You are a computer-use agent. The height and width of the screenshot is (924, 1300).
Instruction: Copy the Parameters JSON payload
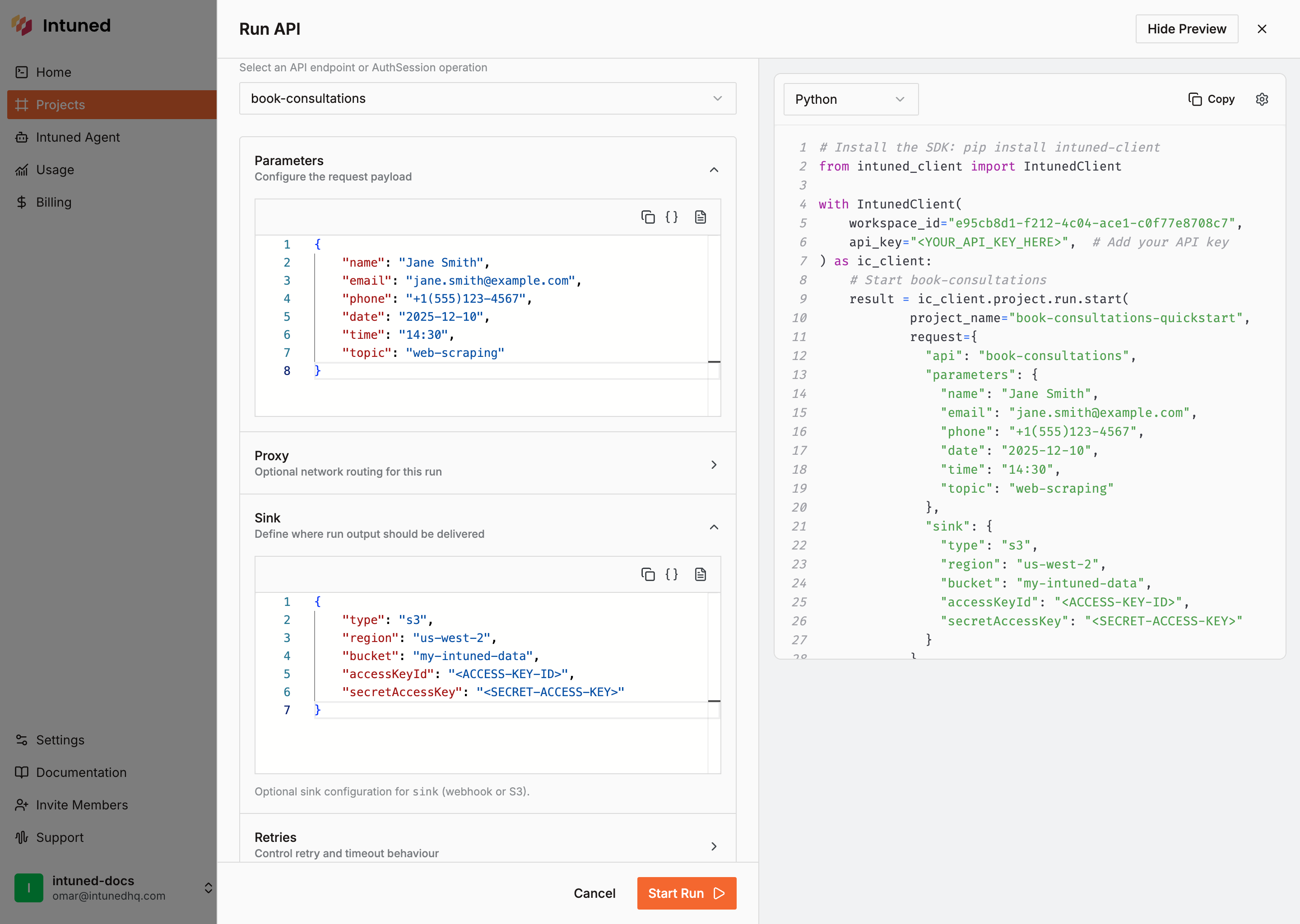[x=648, y=217]
